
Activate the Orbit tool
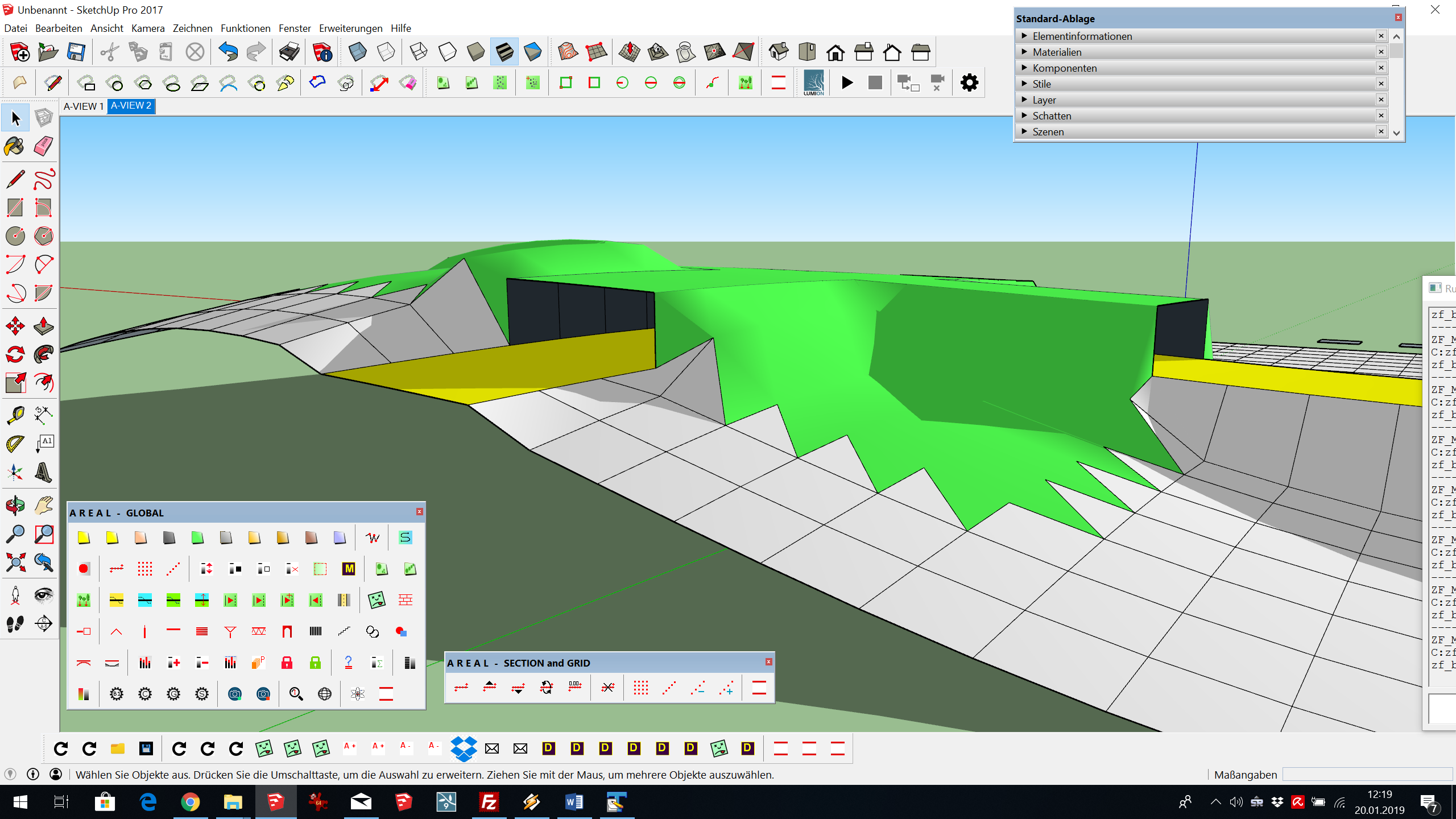click(x=15, y=504)
